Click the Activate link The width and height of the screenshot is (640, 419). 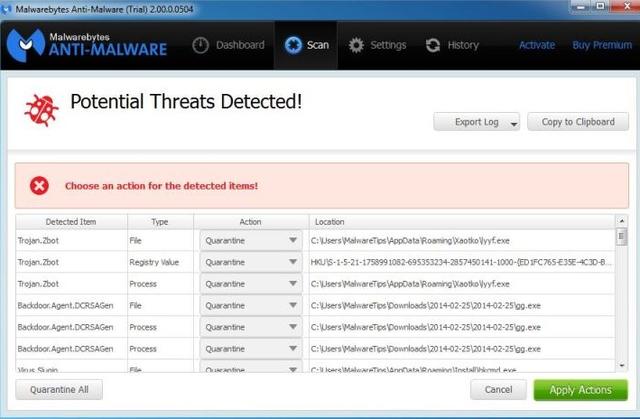pos(537,45)
